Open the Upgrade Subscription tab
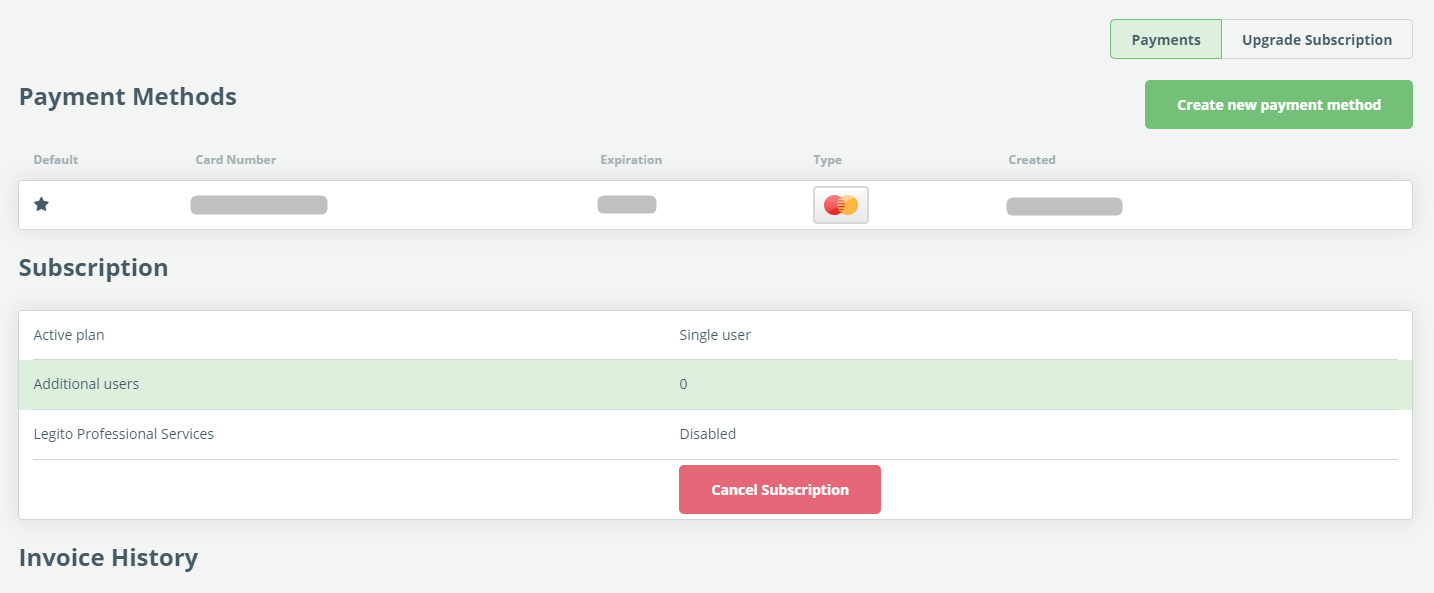The width and height of the screenshot is (1434, 593). tap(1317, 40)
